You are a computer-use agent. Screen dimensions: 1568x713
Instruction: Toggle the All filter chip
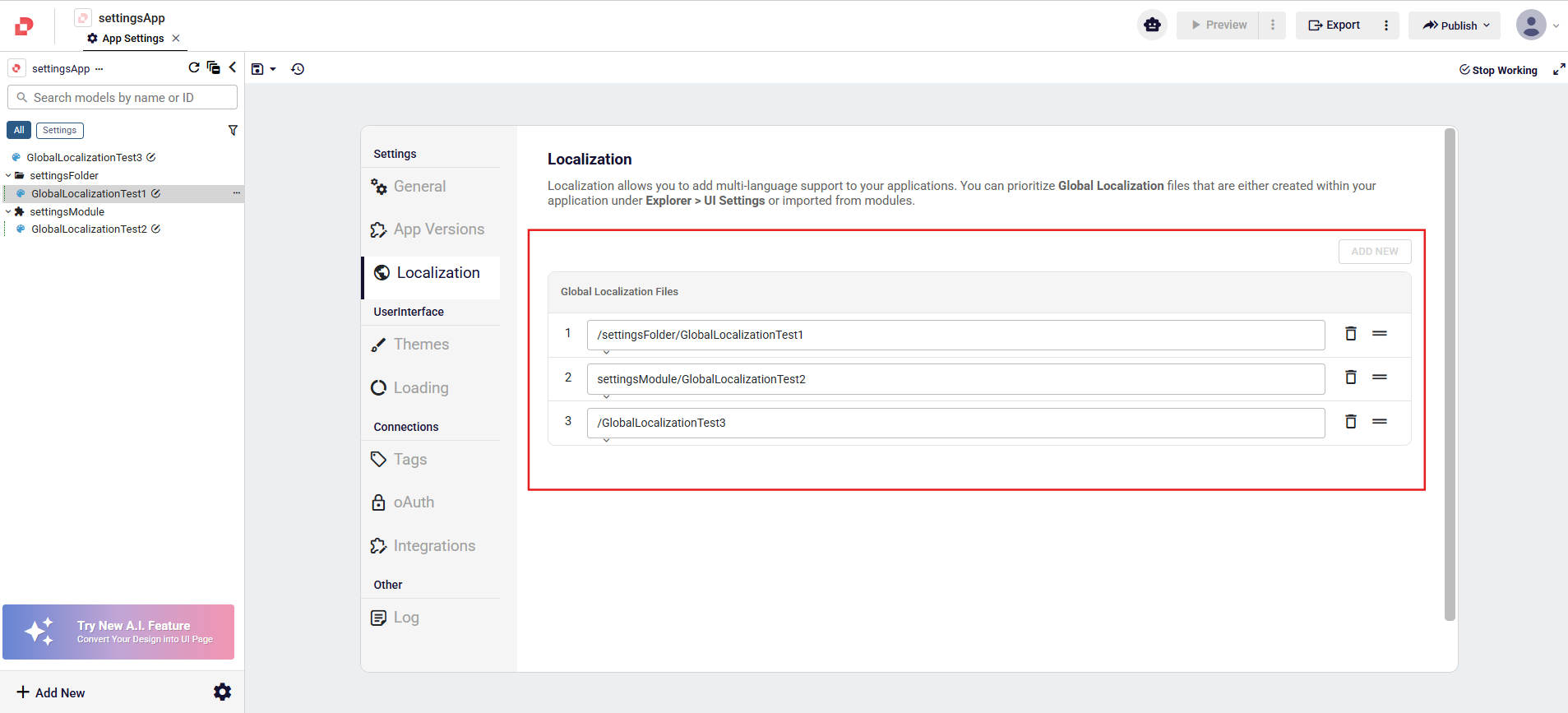point(19,131)
